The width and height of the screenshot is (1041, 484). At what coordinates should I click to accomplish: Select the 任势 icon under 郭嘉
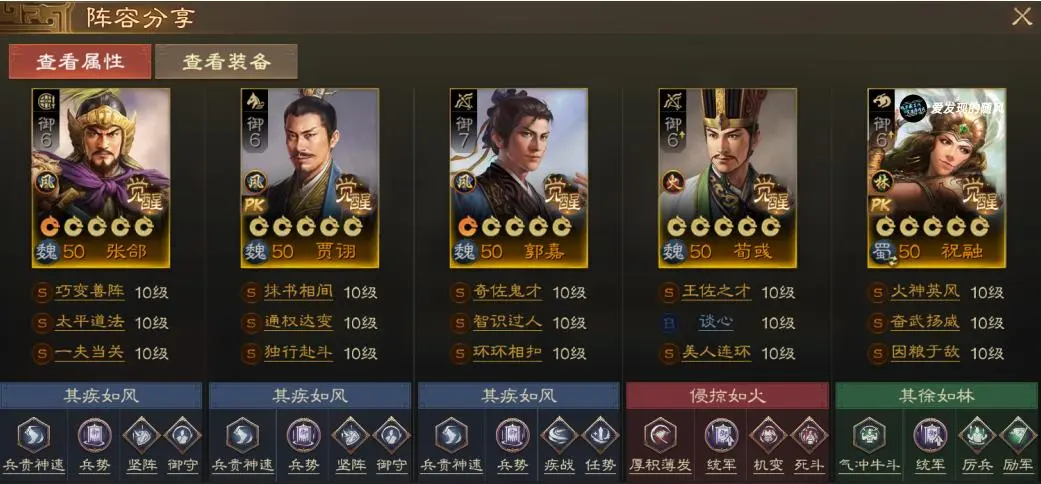coord(600,436)
